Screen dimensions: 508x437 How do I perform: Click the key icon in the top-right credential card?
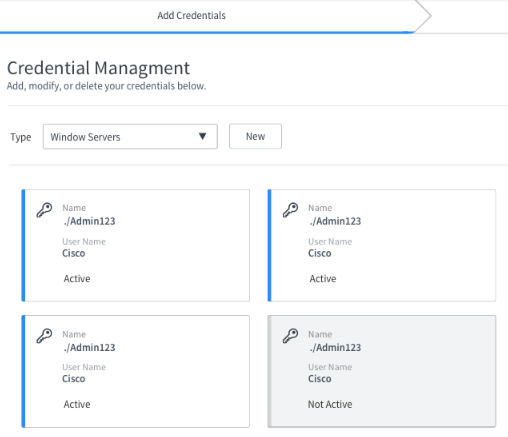pyautogui.click(x=290, y=210)
